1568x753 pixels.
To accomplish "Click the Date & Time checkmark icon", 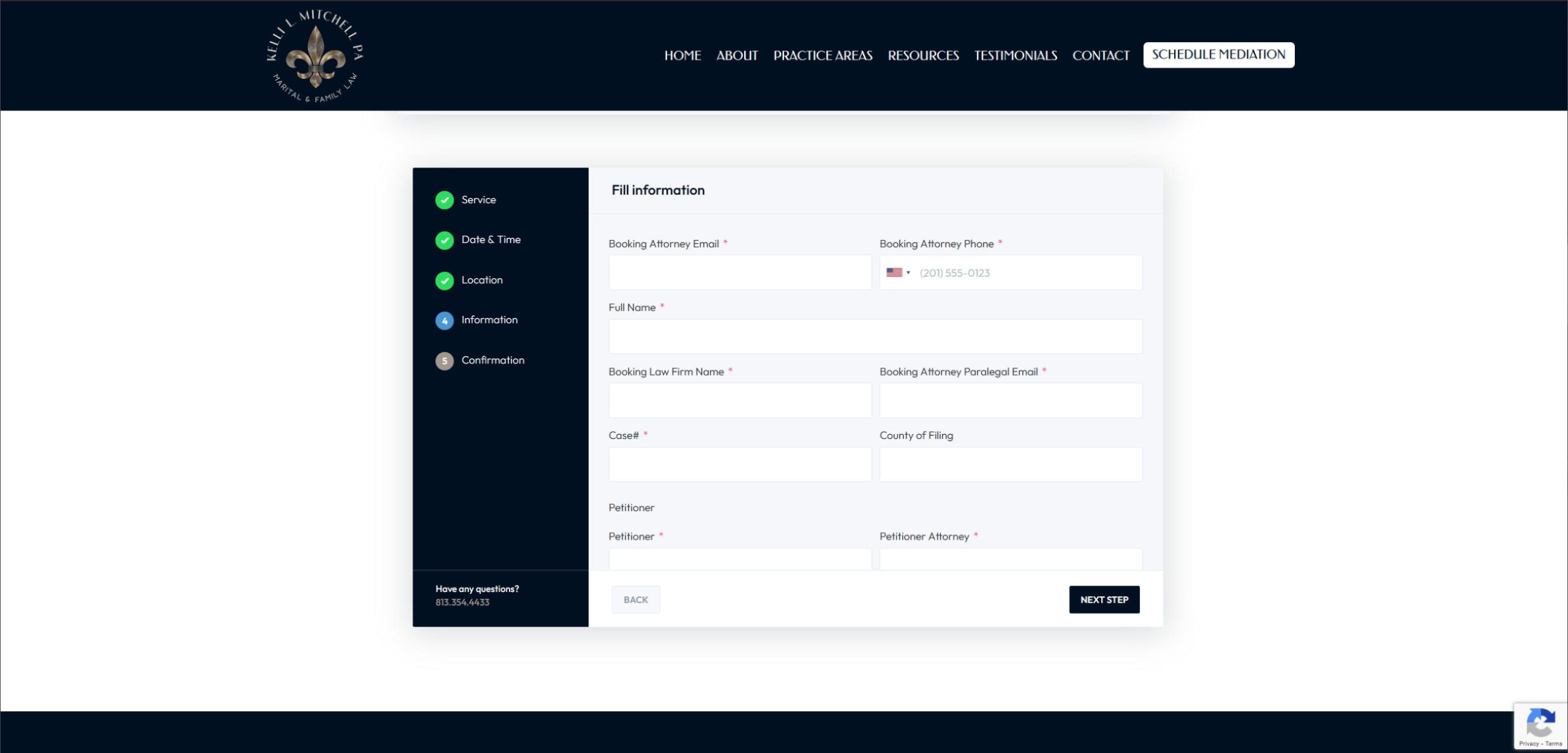I will (444, 240).
